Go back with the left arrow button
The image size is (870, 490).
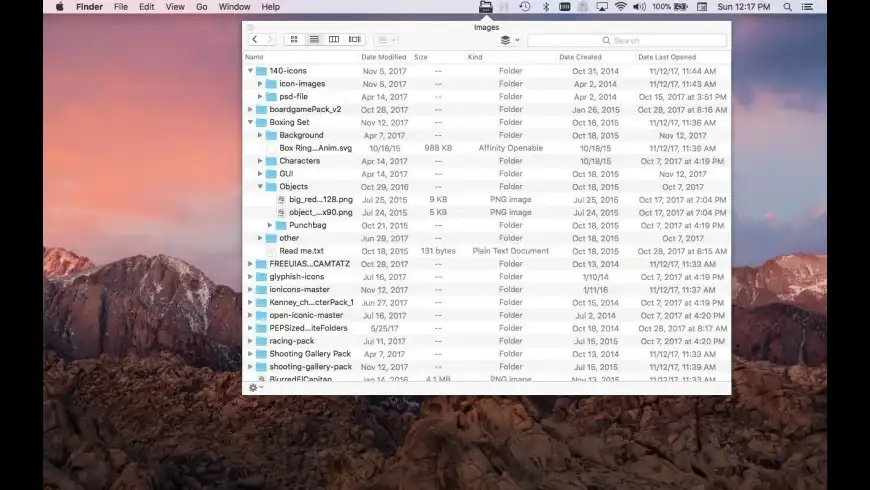click(x=255, y=39)
